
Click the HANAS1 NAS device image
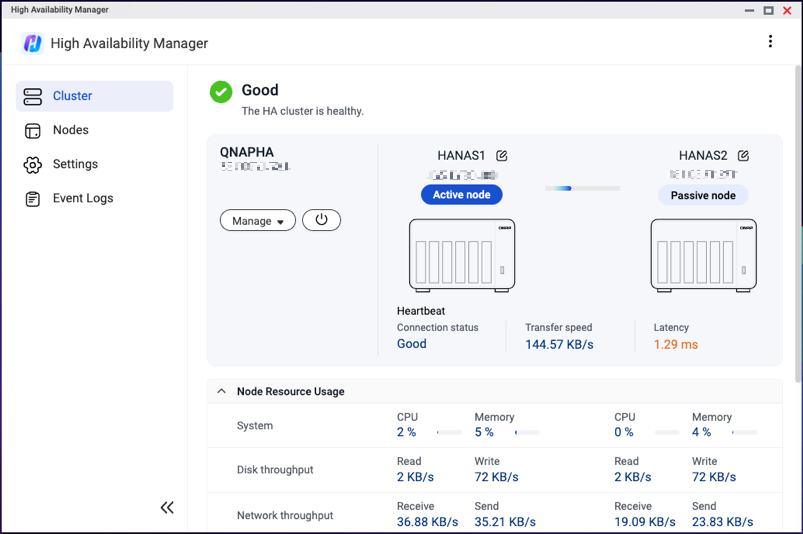click(462, 255)
